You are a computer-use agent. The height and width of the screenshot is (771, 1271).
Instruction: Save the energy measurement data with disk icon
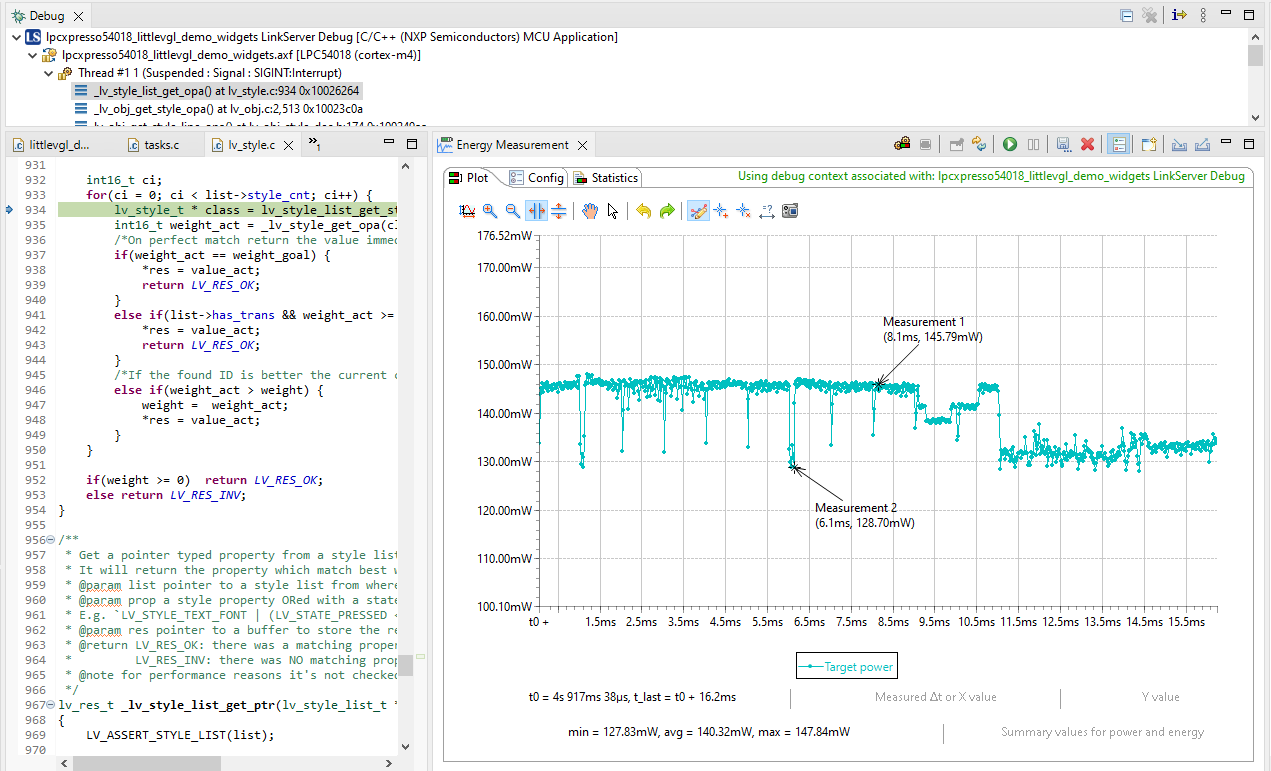click(x=1064, y=145)
